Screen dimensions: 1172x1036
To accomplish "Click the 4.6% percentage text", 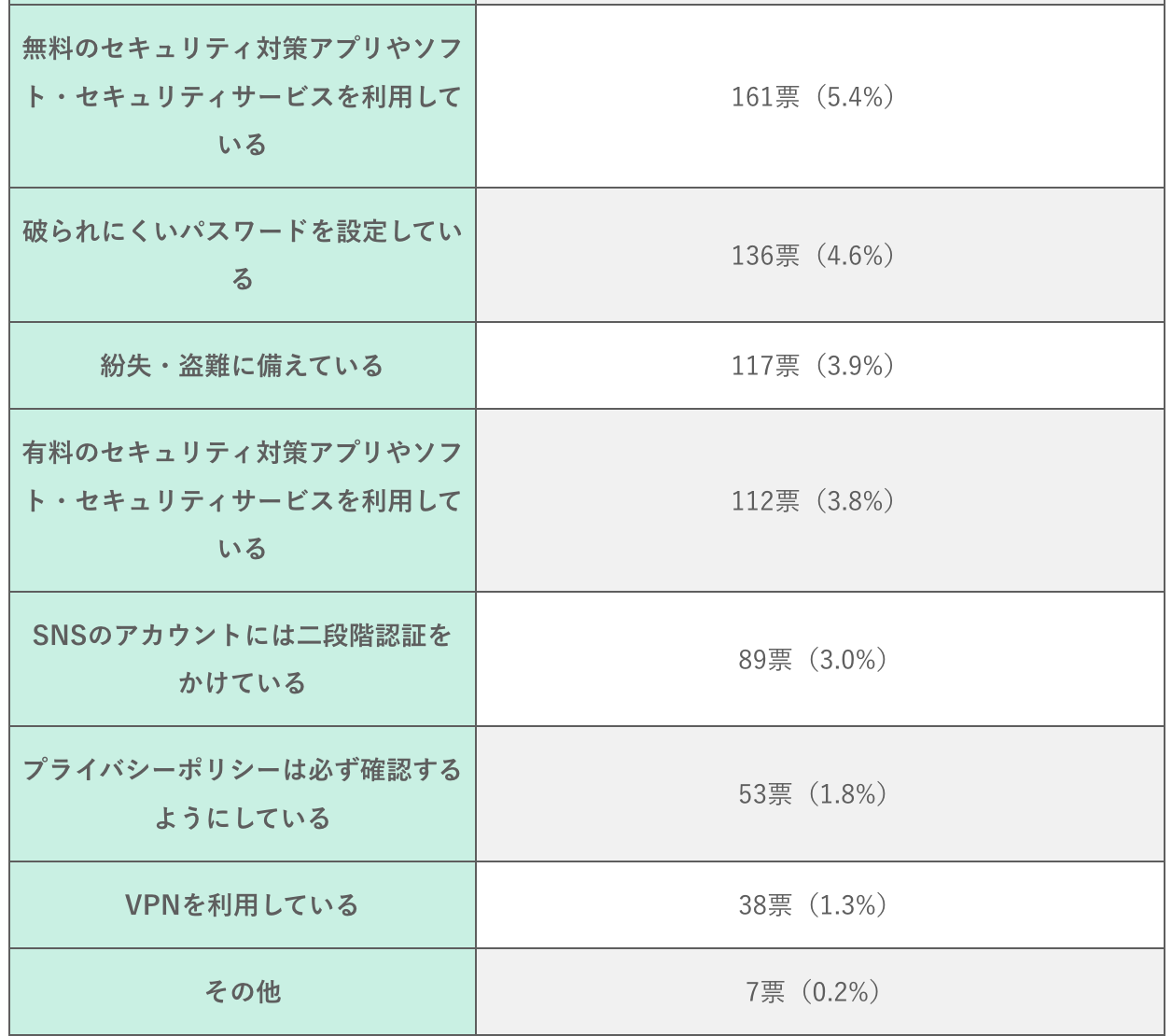I will pyautogui.click(x=855, y=256).
